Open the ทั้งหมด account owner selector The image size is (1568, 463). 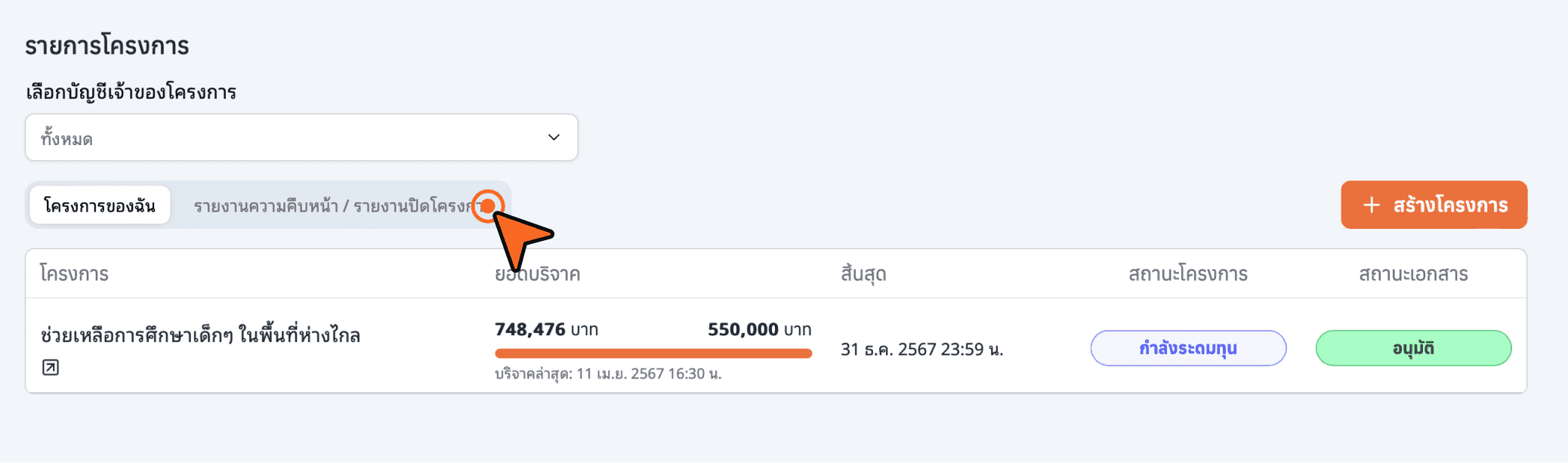pos(301,137)
